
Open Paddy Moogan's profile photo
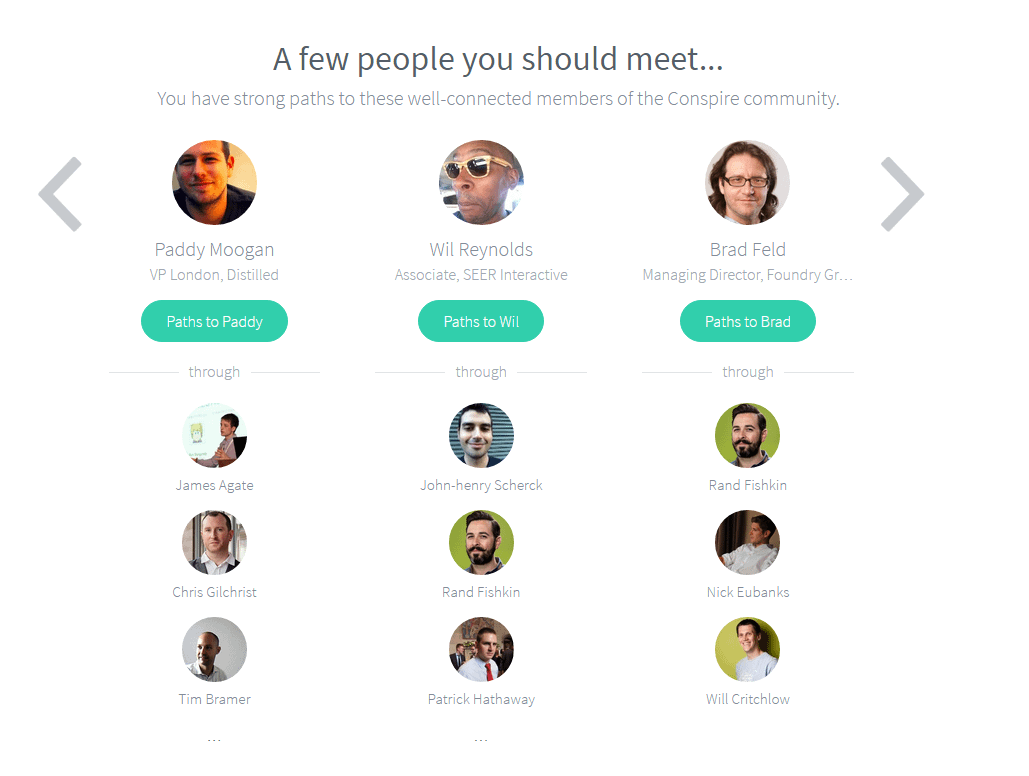coord(214,182)
